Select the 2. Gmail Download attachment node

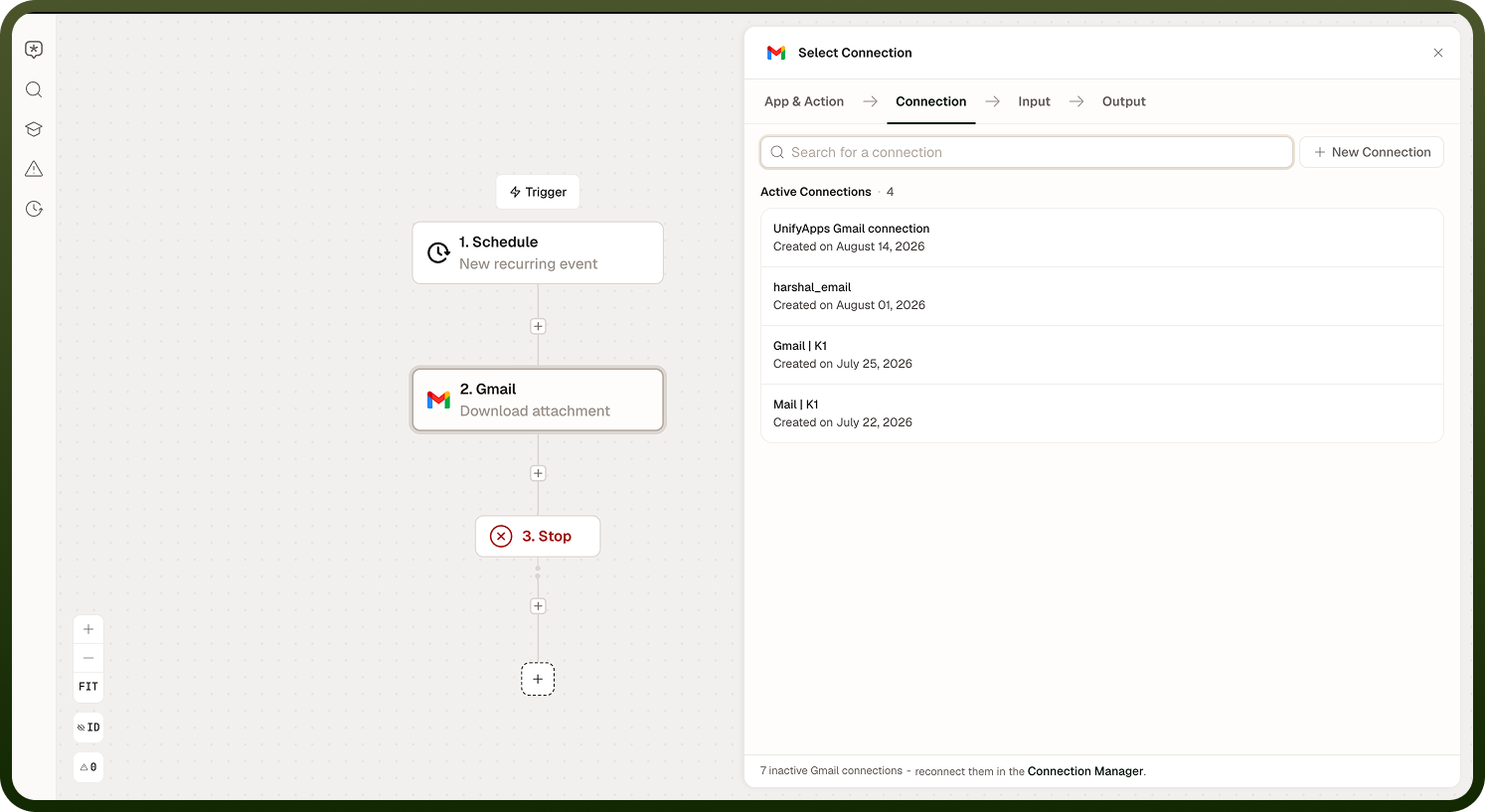(538, 400)
